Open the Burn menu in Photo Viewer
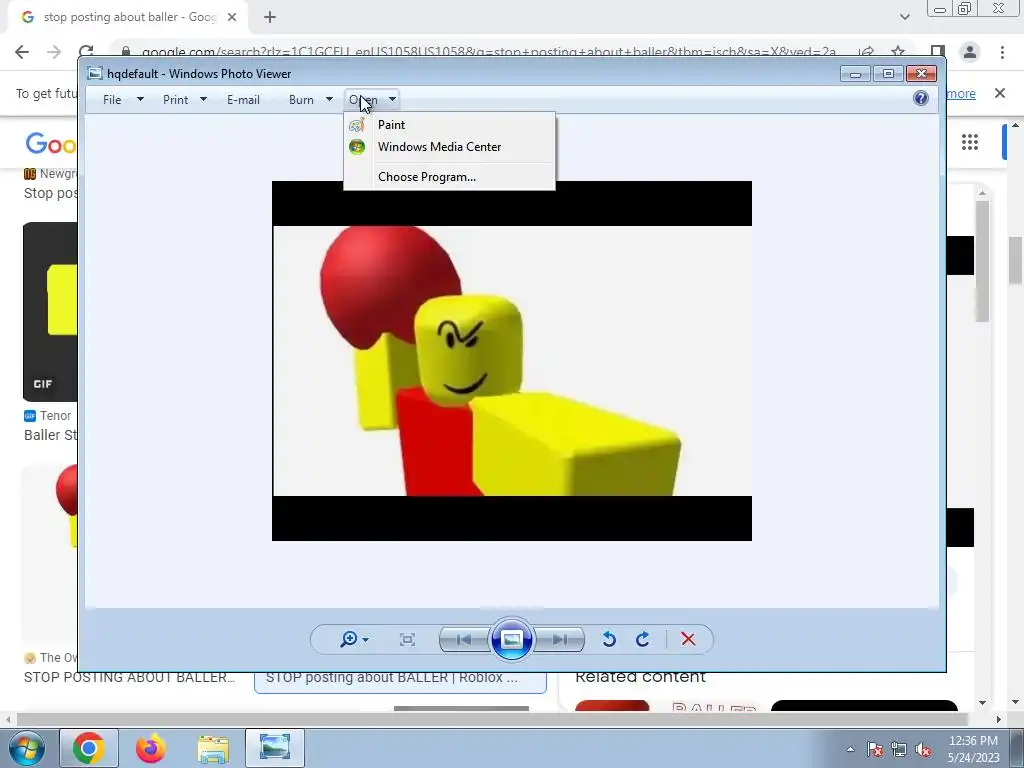This screenshot has height=768, width=1024. coord(301,100)
